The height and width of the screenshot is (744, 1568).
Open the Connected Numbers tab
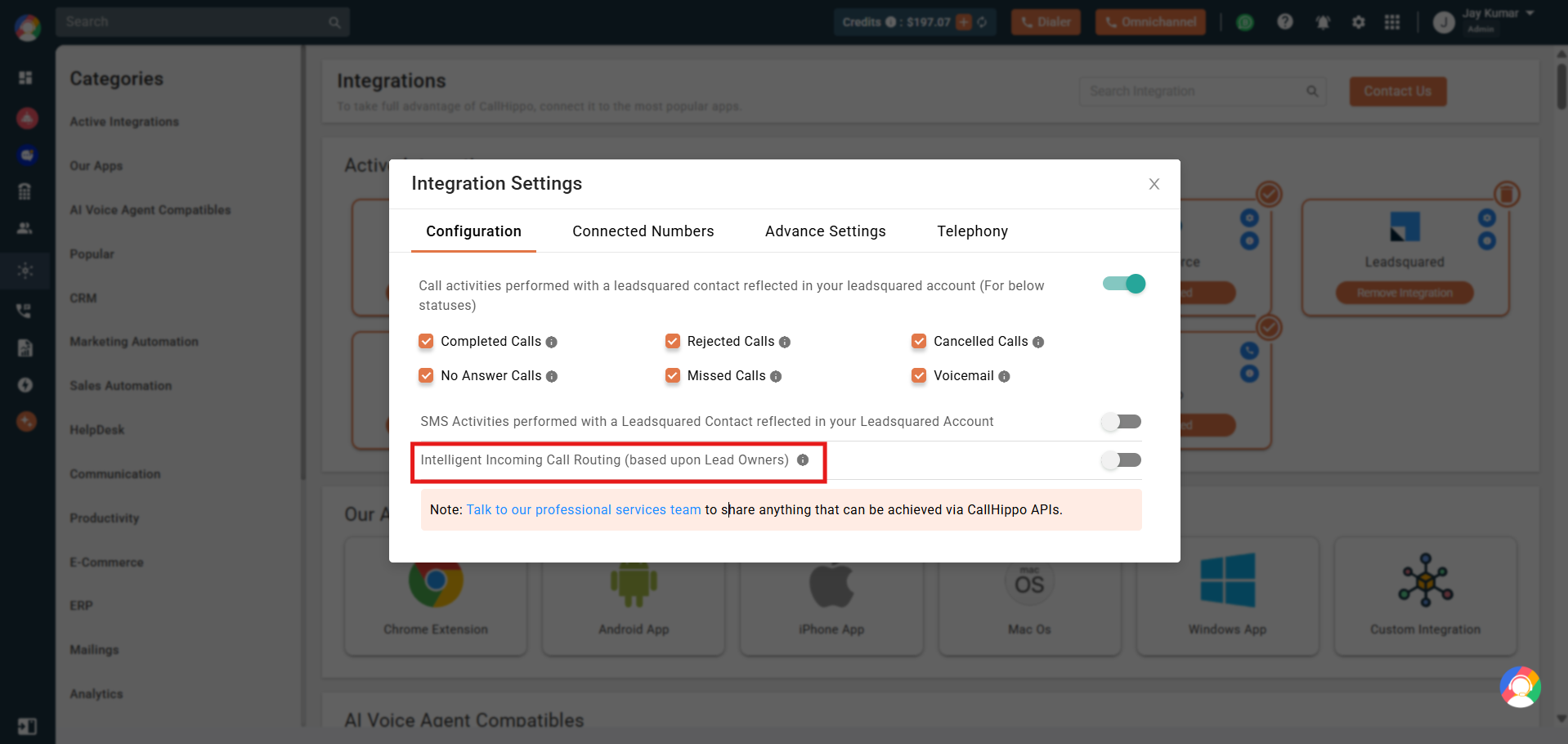pos(643,231)
